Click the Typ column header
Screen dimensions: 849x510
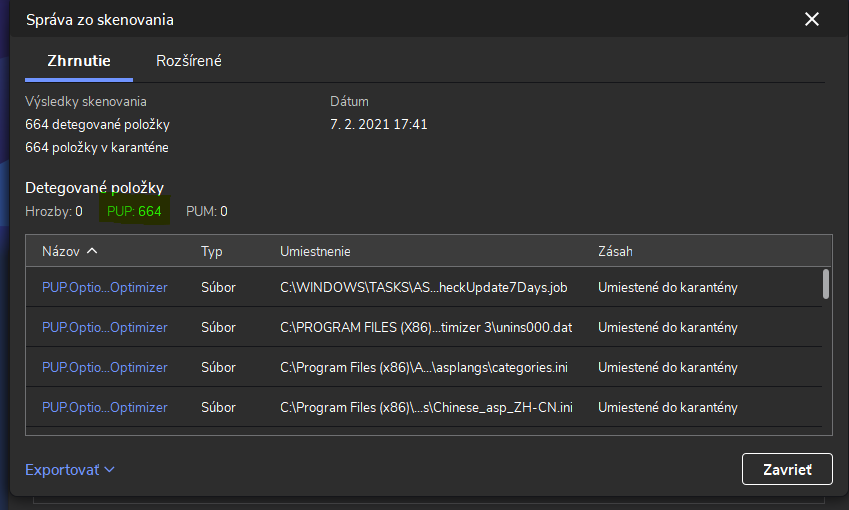tap(212, 252)
